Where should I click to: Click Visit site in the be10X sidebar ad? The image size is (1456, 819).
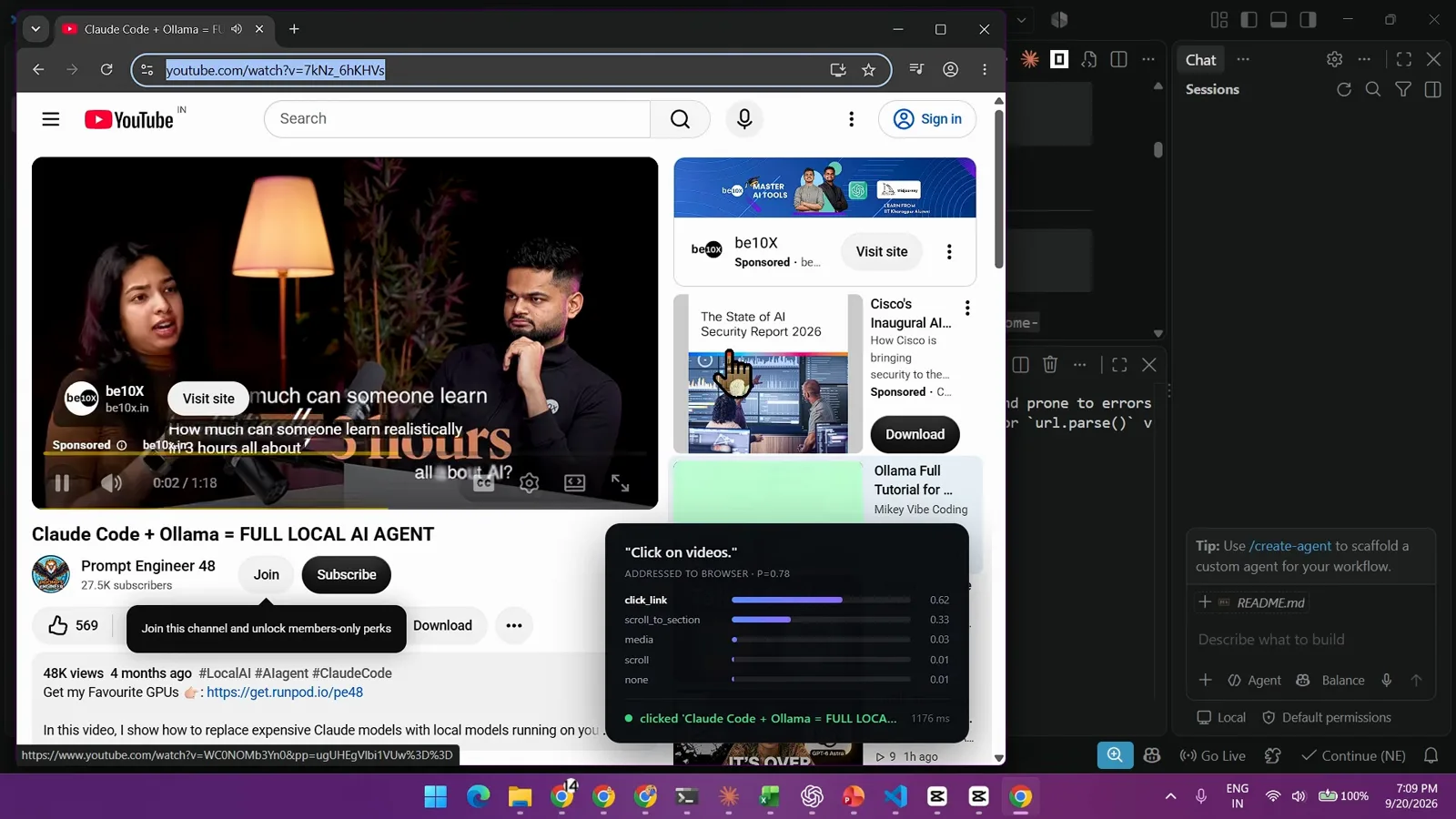882,252
